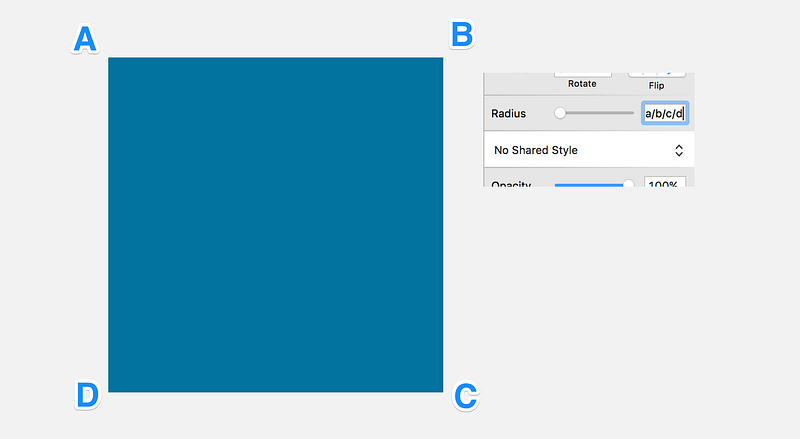Image resolution: width=800 pixels, height=439 pixels.
Task: Click the Opacity 100% input field
Action: click(x=665, y=182)
